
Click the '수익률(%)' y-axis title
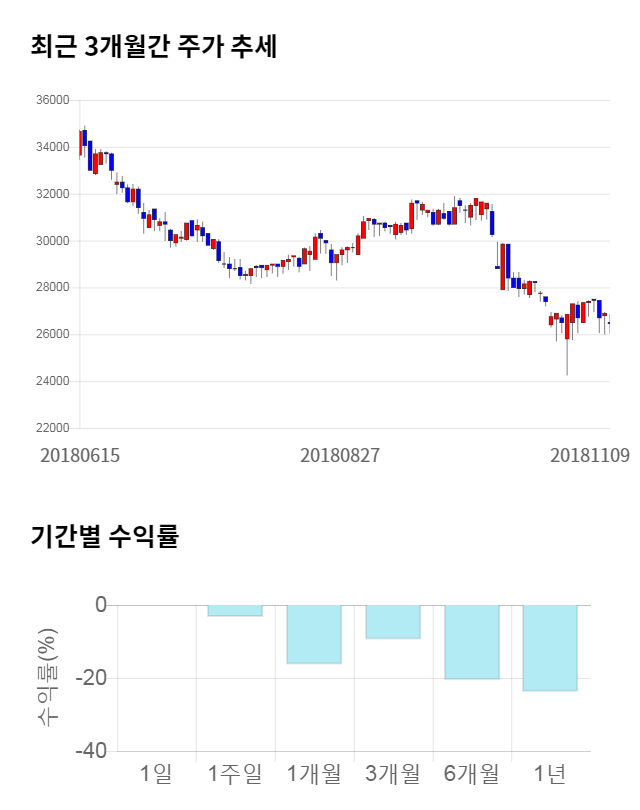tap(47, 677)
